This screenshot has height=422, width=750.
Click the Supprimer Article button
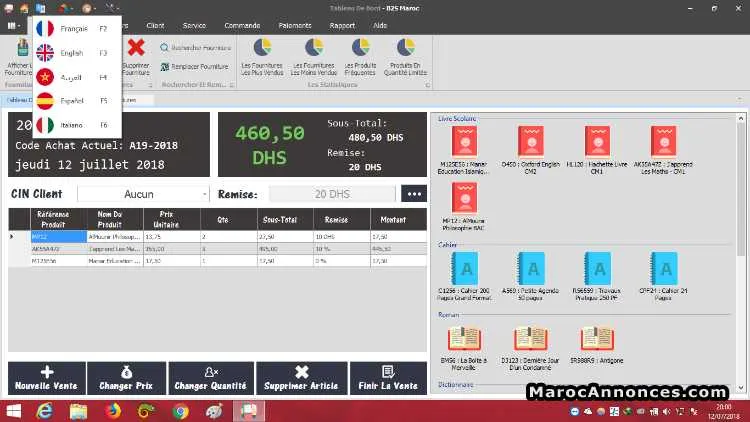click(301, 378)
